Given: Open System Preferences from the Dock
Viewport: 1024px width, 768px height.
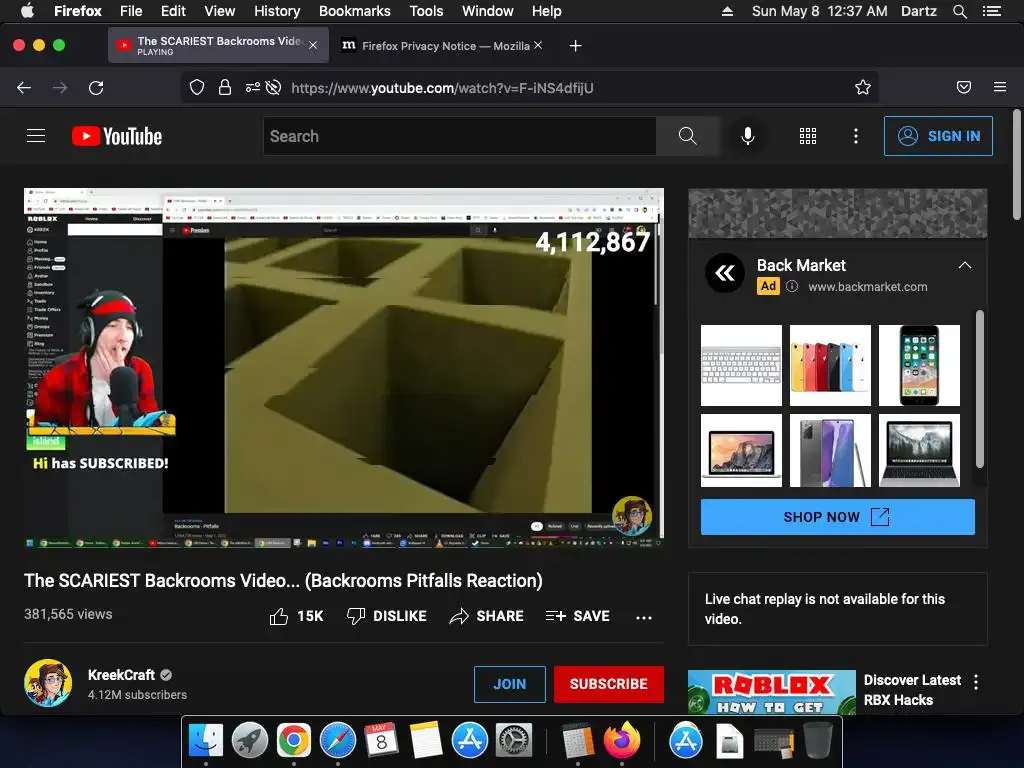Looking at the screenshot, I should (x=514, y=741).
